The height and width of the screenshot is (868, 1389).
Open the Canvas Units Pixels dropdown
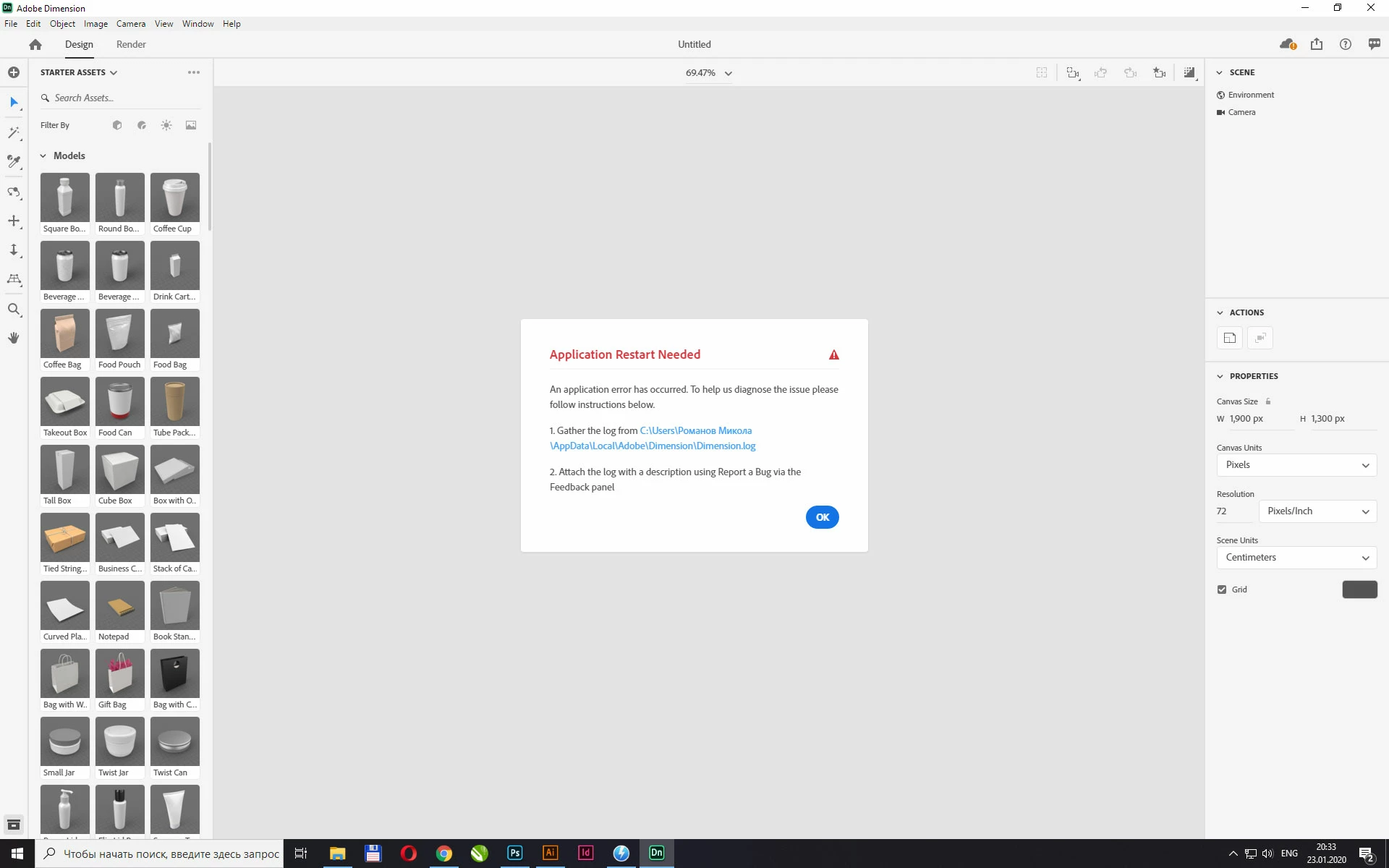click(x=1296, y=465)
